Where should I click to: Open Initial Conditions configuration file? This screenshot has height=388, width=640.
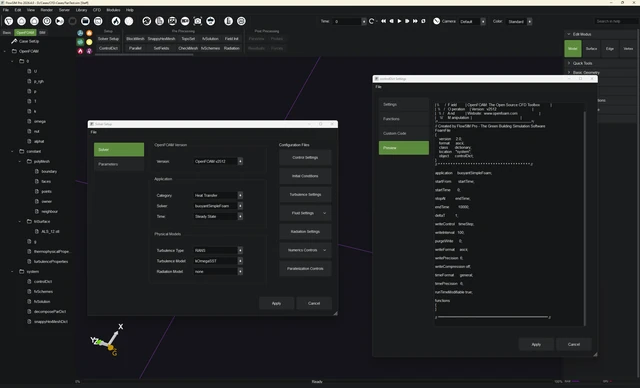coord(305,176)
